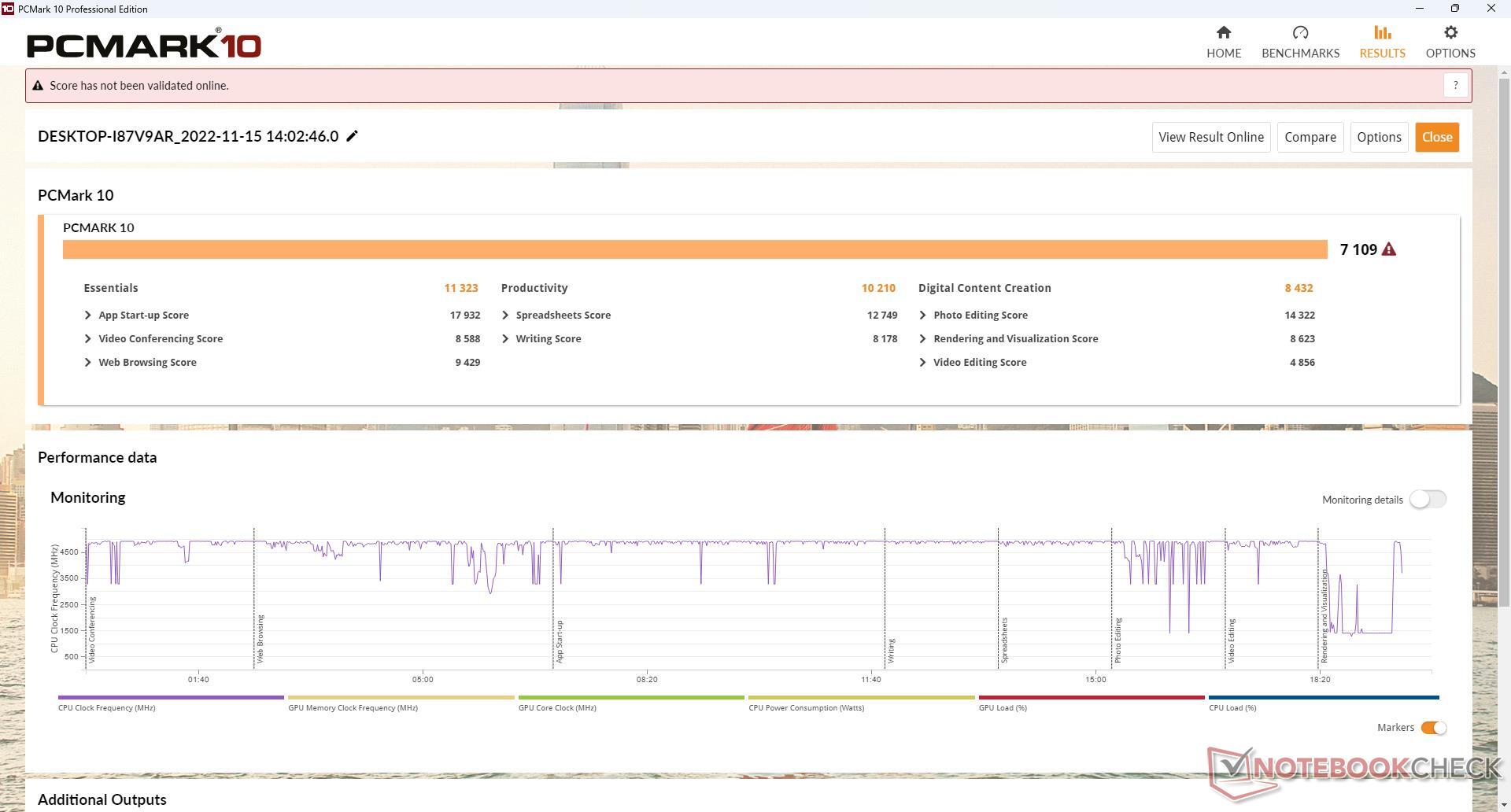Image resolution: width=1511 pixels, height=812 pixels.
Task: Minimize the PCMark 10 window
Action: coord(1419,9)
